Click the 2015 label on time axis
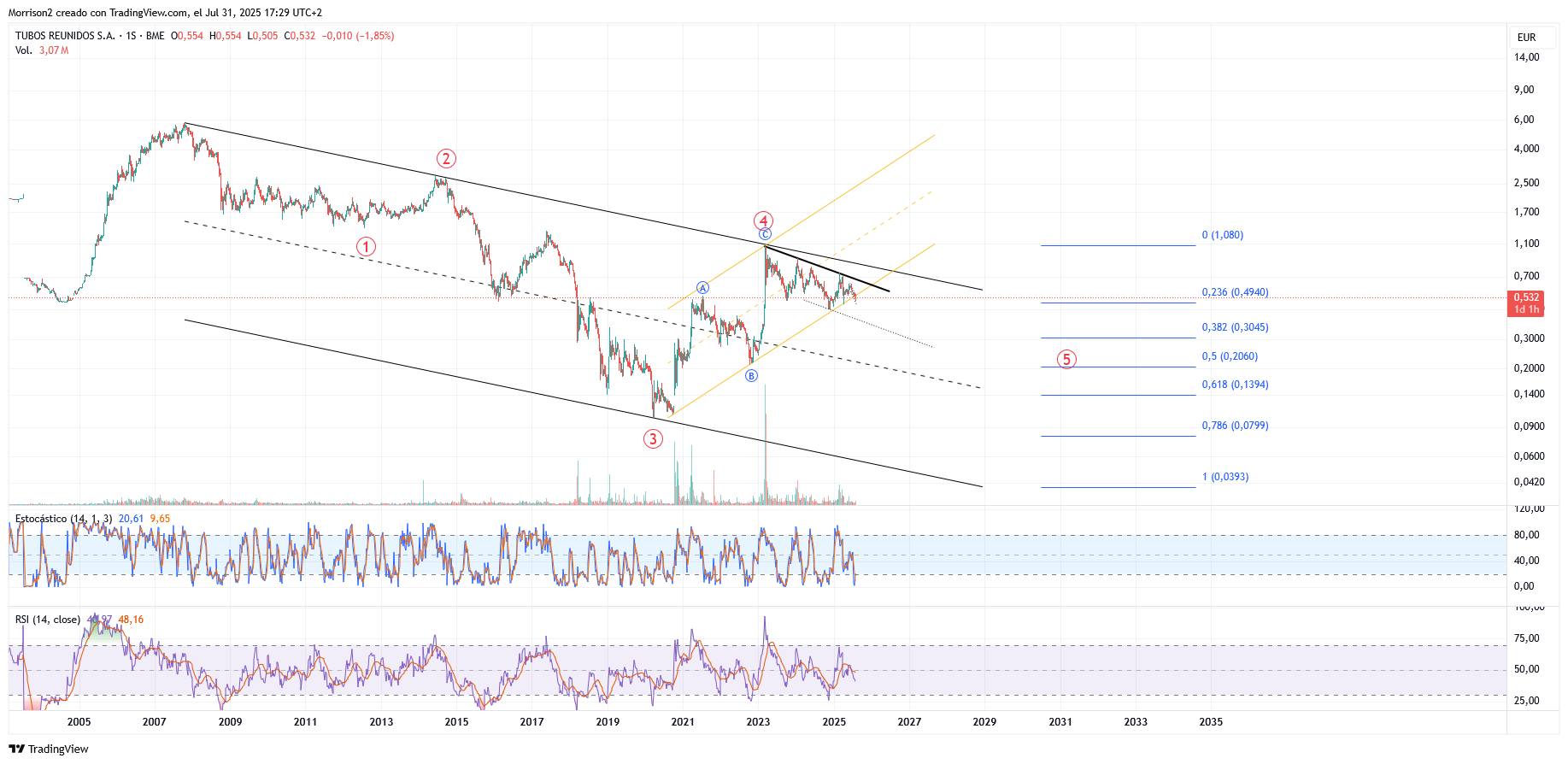This screenshot has height=764, width=1568. [x=456, y=722]
